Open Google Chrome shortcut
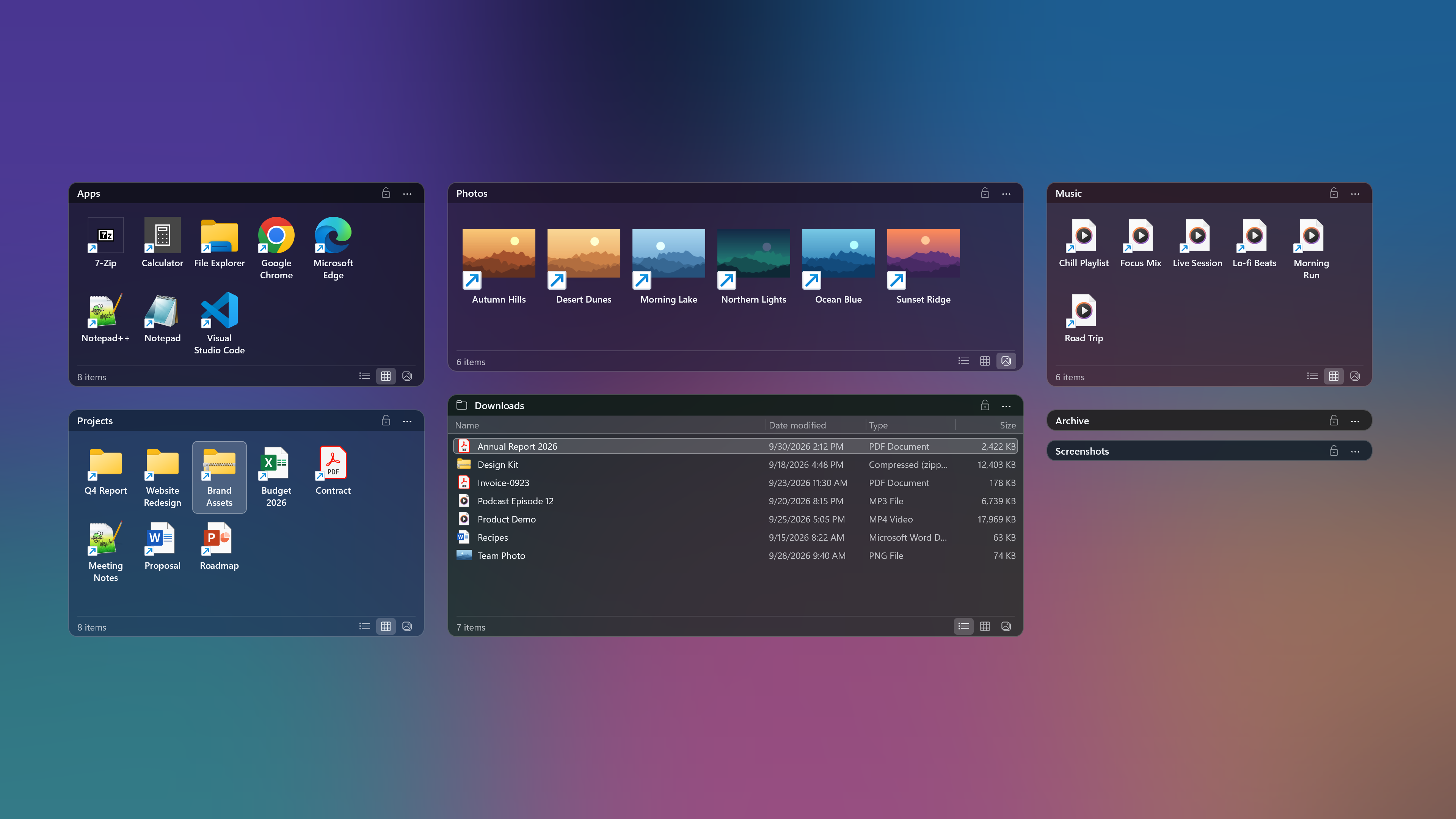 [276, 249]
